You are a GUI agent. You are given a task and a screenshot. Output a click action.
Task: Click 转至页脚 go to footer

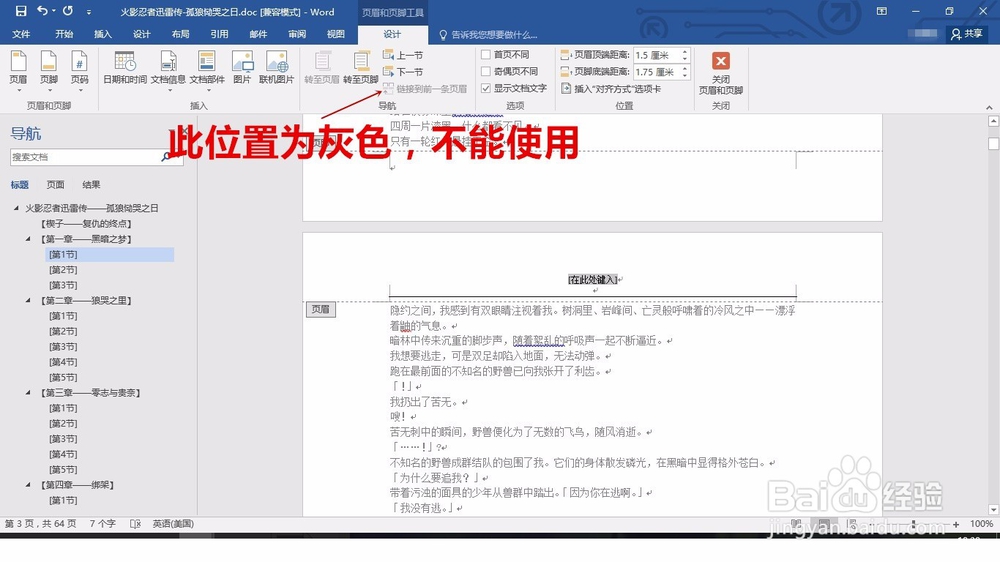click(361, 68)
